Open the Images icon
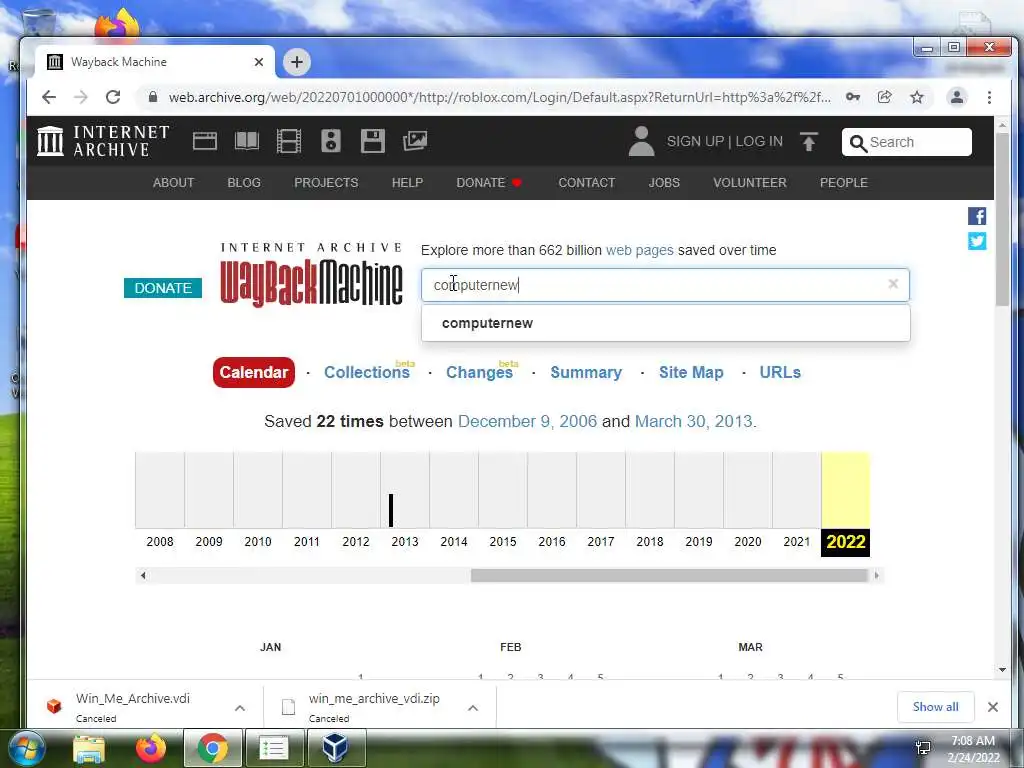Viewport: 1024px width, 768px height. [x=415, y=141]
